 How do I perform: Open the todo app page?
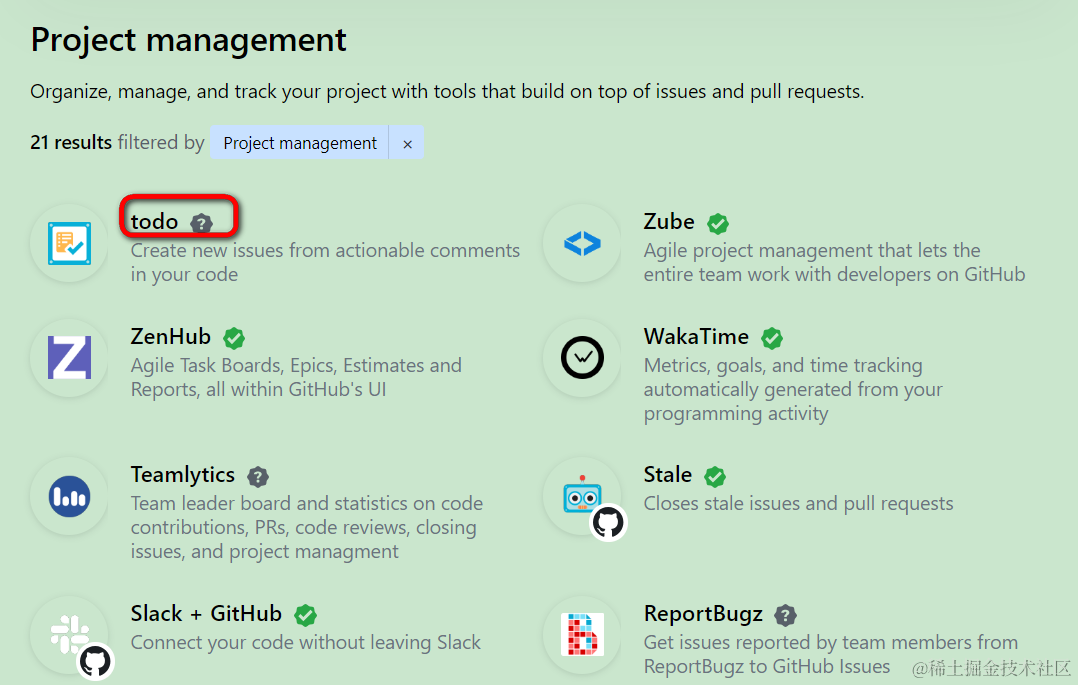coord(153,221)
